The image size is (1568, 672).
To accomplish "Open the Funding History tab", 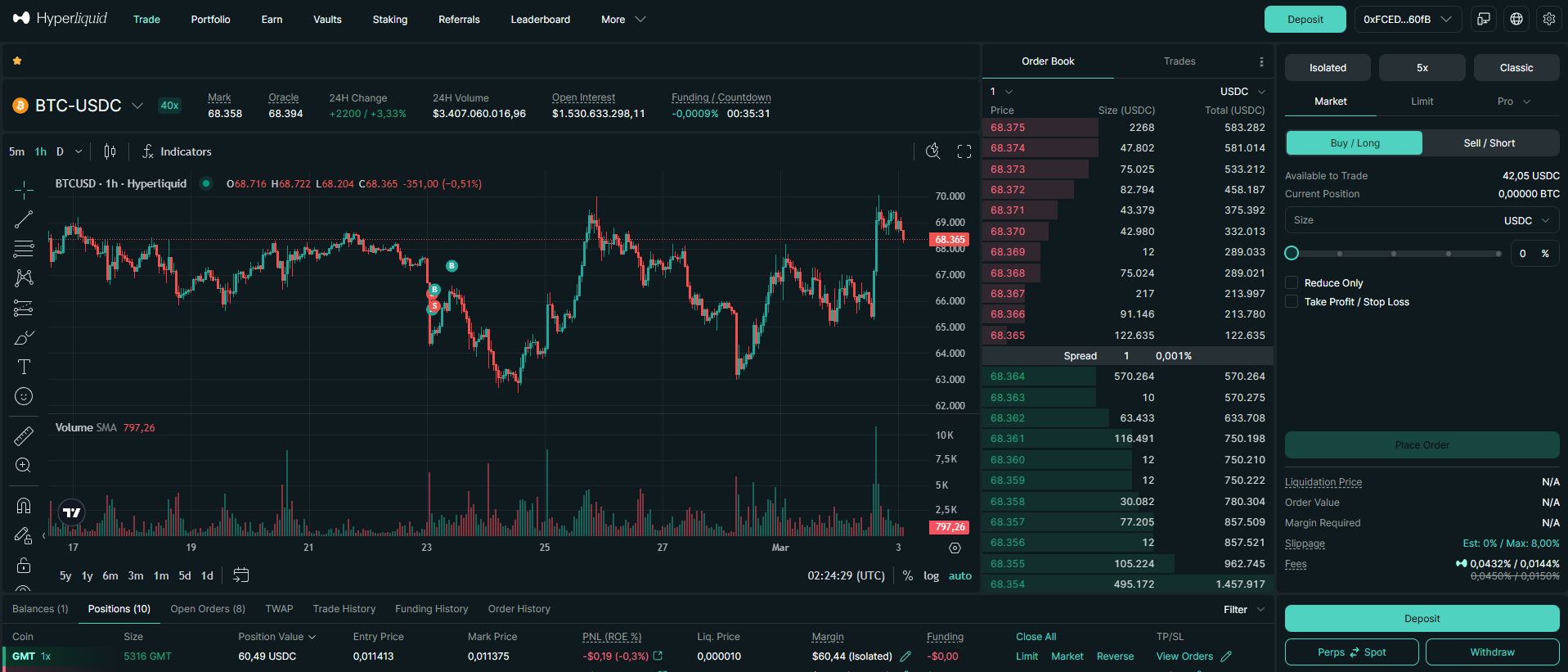I will (431, 609).
